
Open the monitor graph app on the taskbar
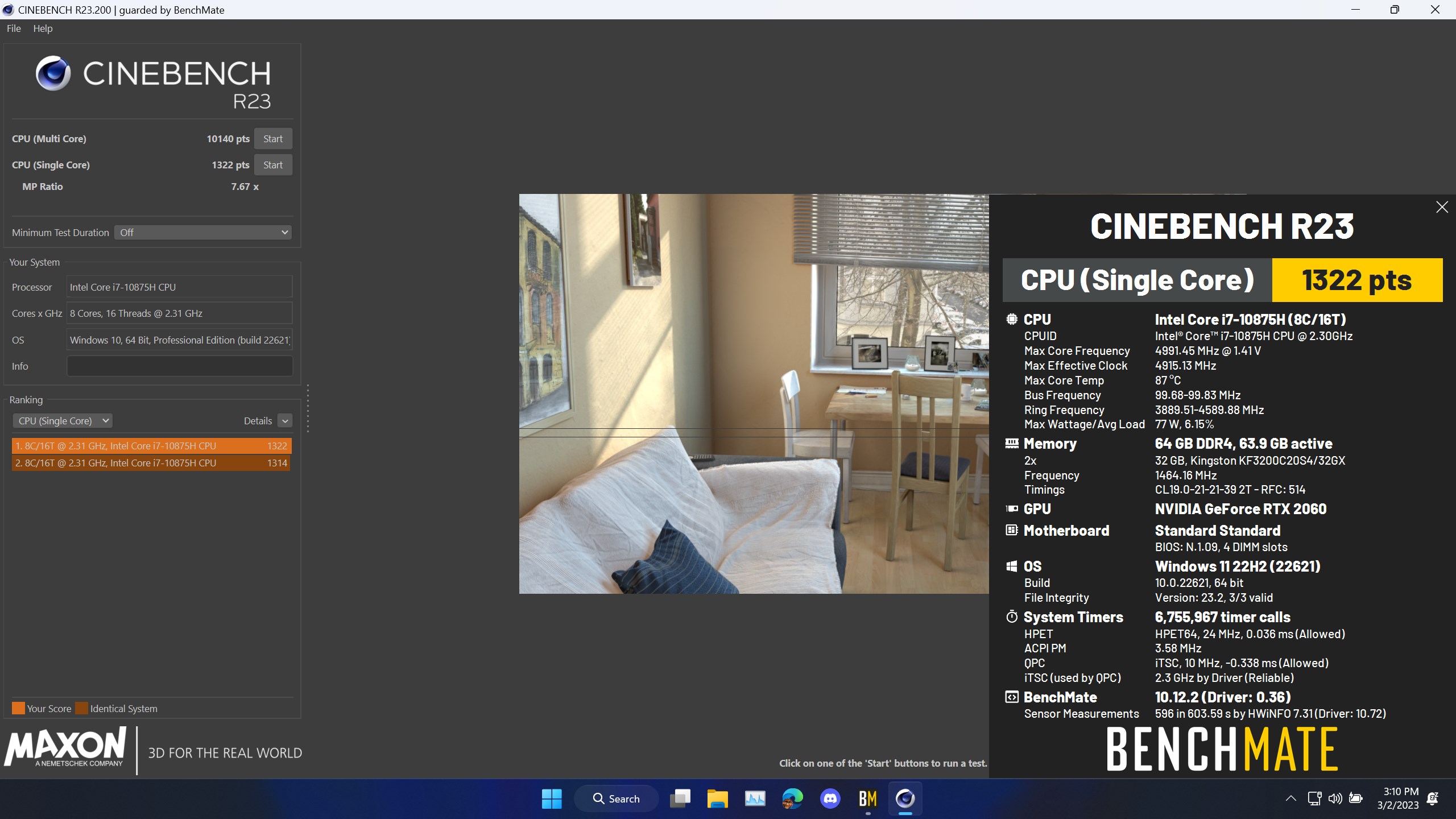click(x=755, y=799)
